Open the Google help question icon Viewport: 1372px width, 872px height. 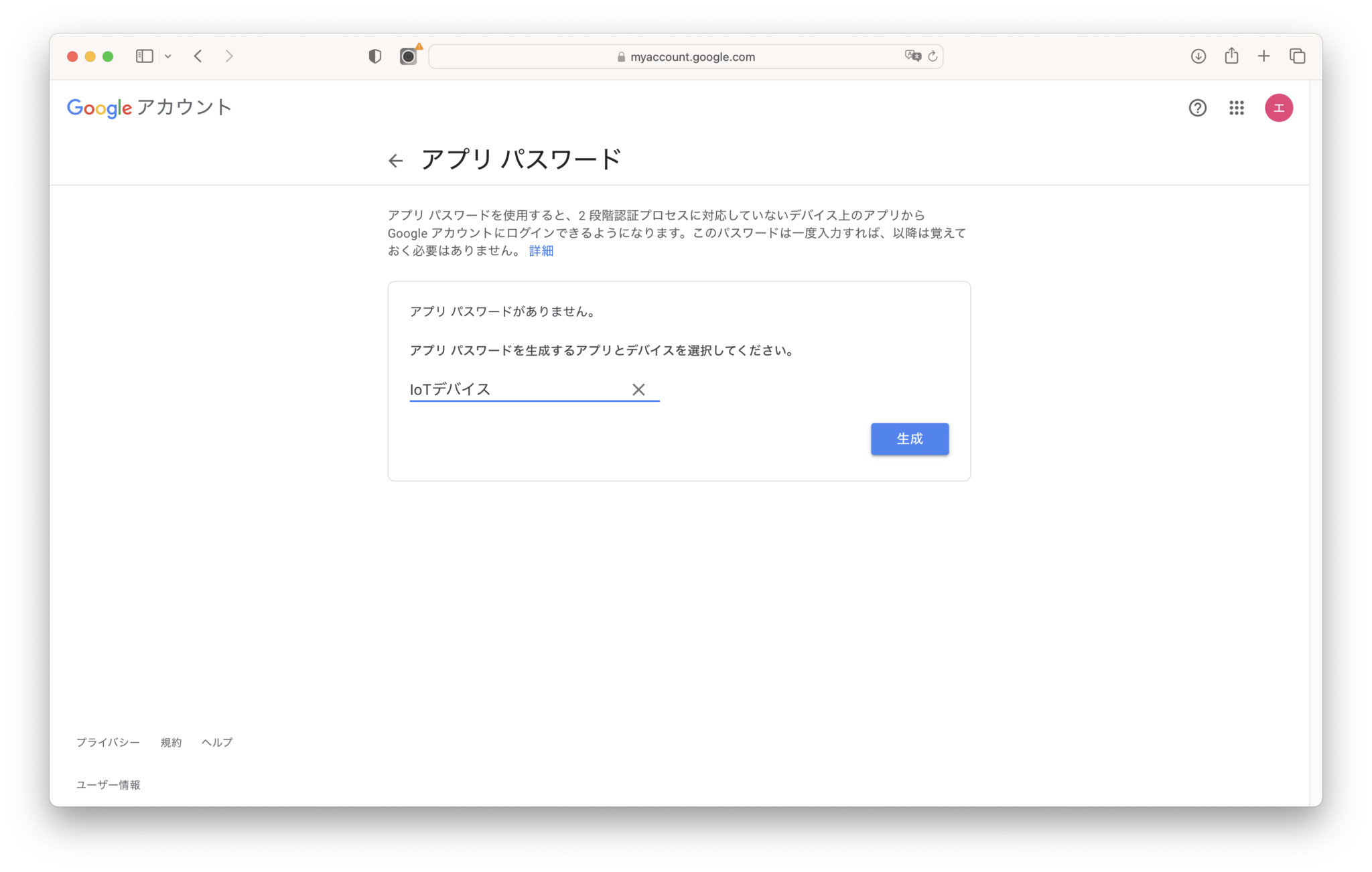(x=1197, y=108)
